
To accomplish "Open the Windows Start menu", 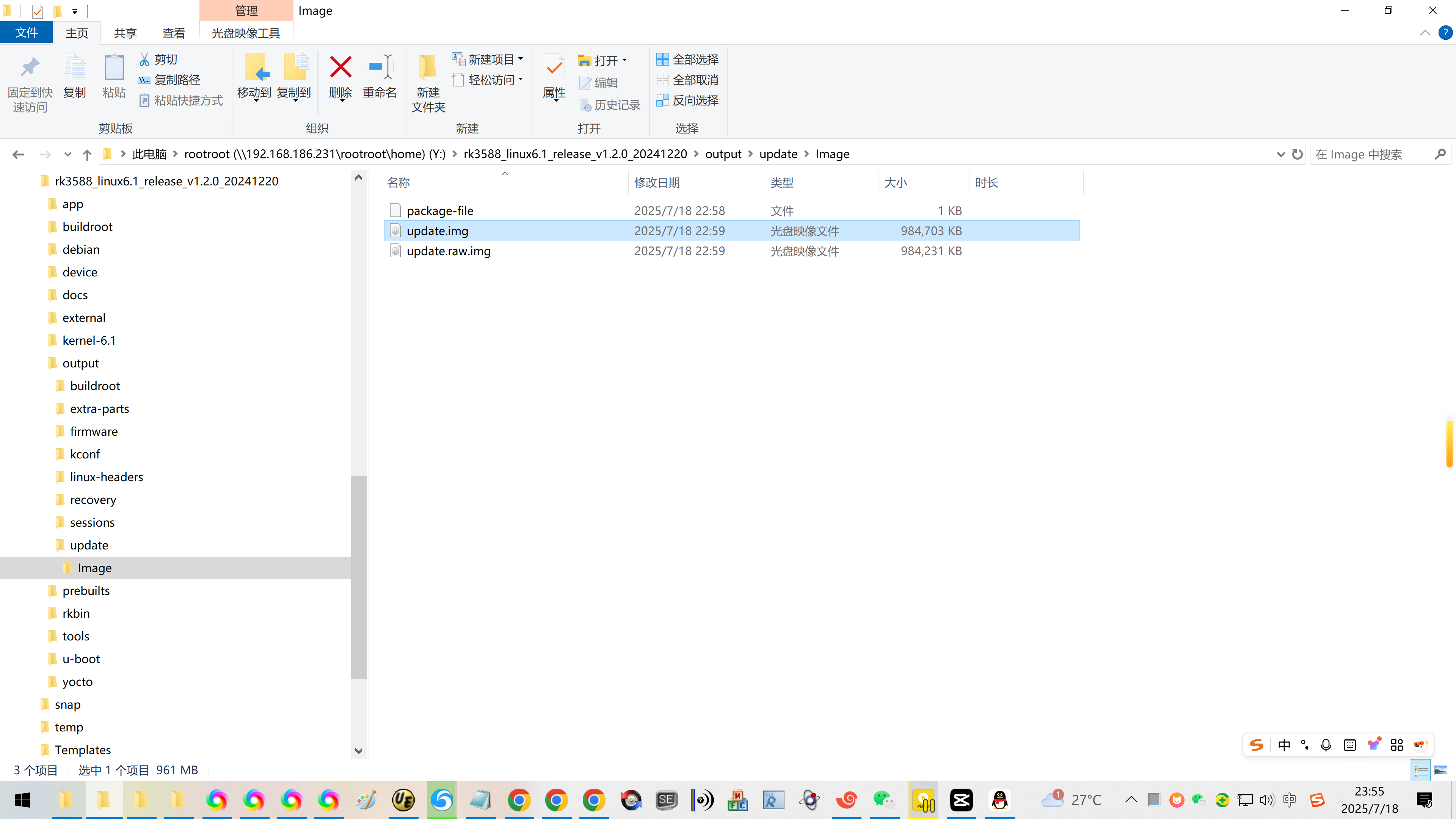I will (22, 800).
